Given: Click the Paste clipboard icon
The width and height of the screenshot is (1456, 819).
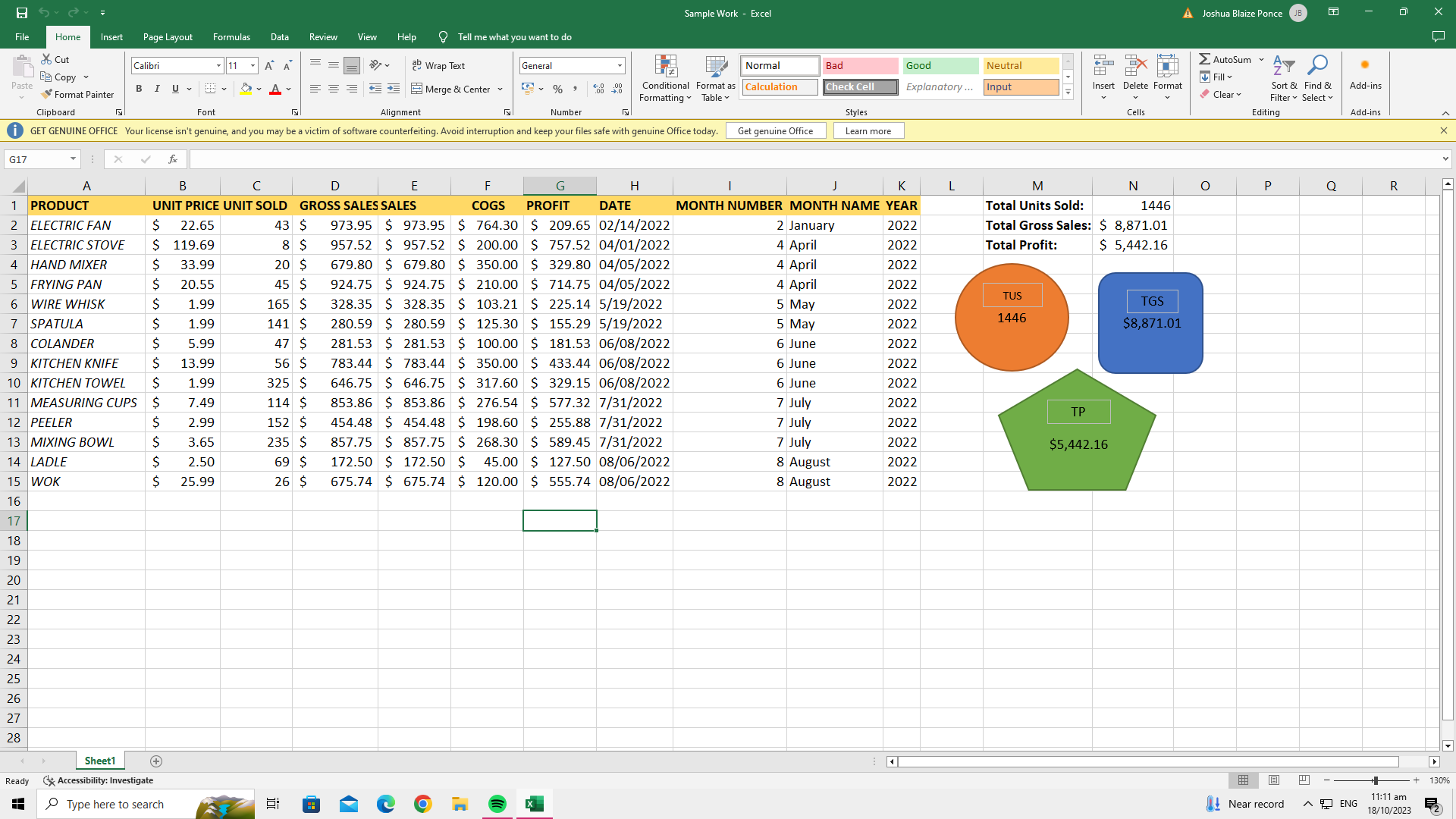Looking at the screenshot, I should [x=22, y=67].
